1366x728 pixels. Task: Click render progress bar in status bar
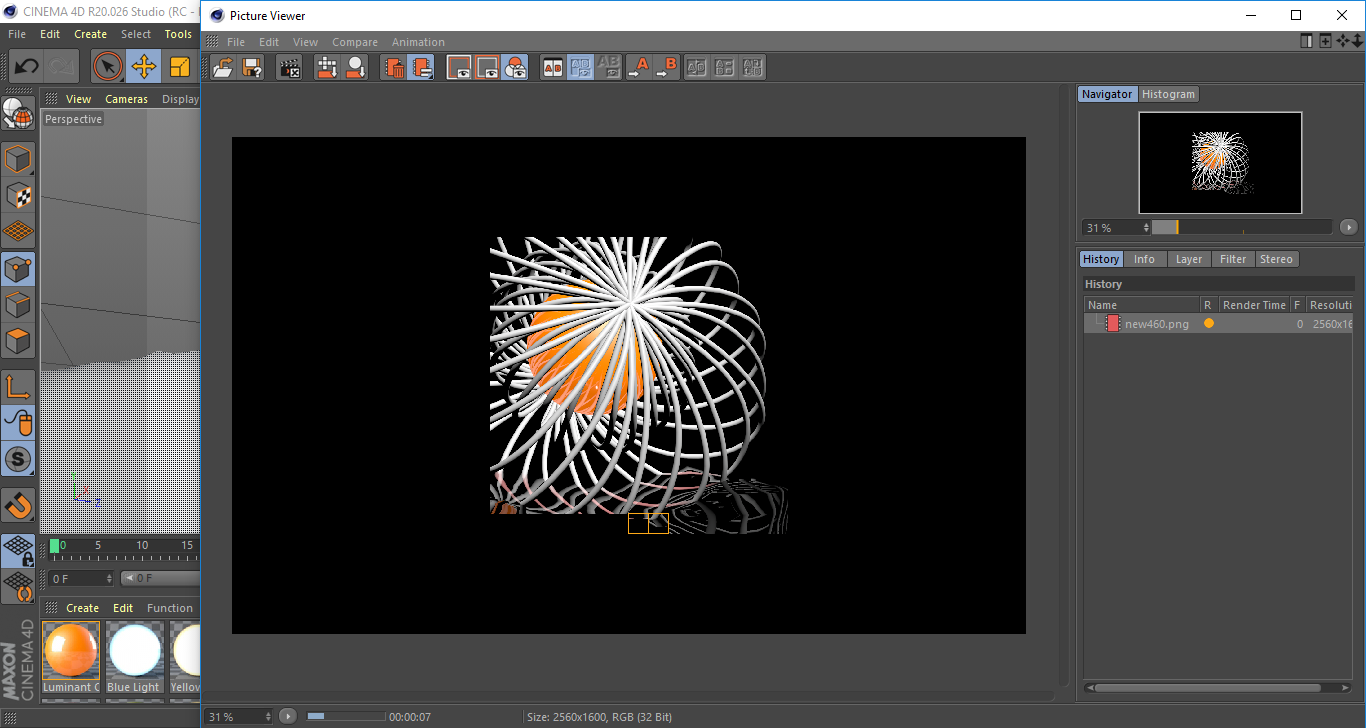[x=346, y=716]
